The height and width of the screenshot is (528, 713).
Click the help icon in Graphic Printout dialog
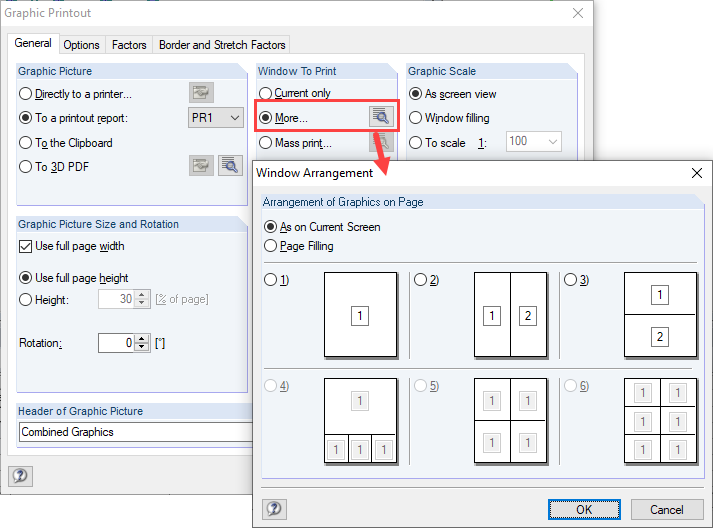tap(19, 476)
